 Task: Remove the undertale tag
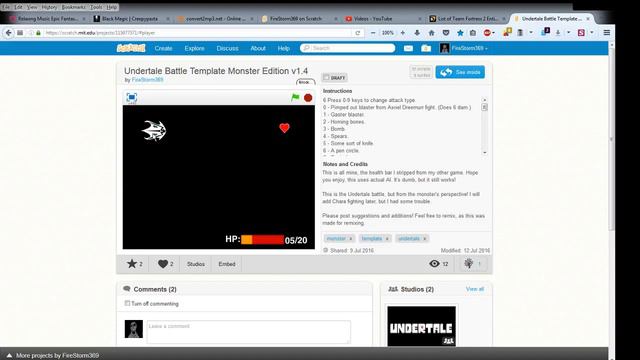(x=424, y=238)
